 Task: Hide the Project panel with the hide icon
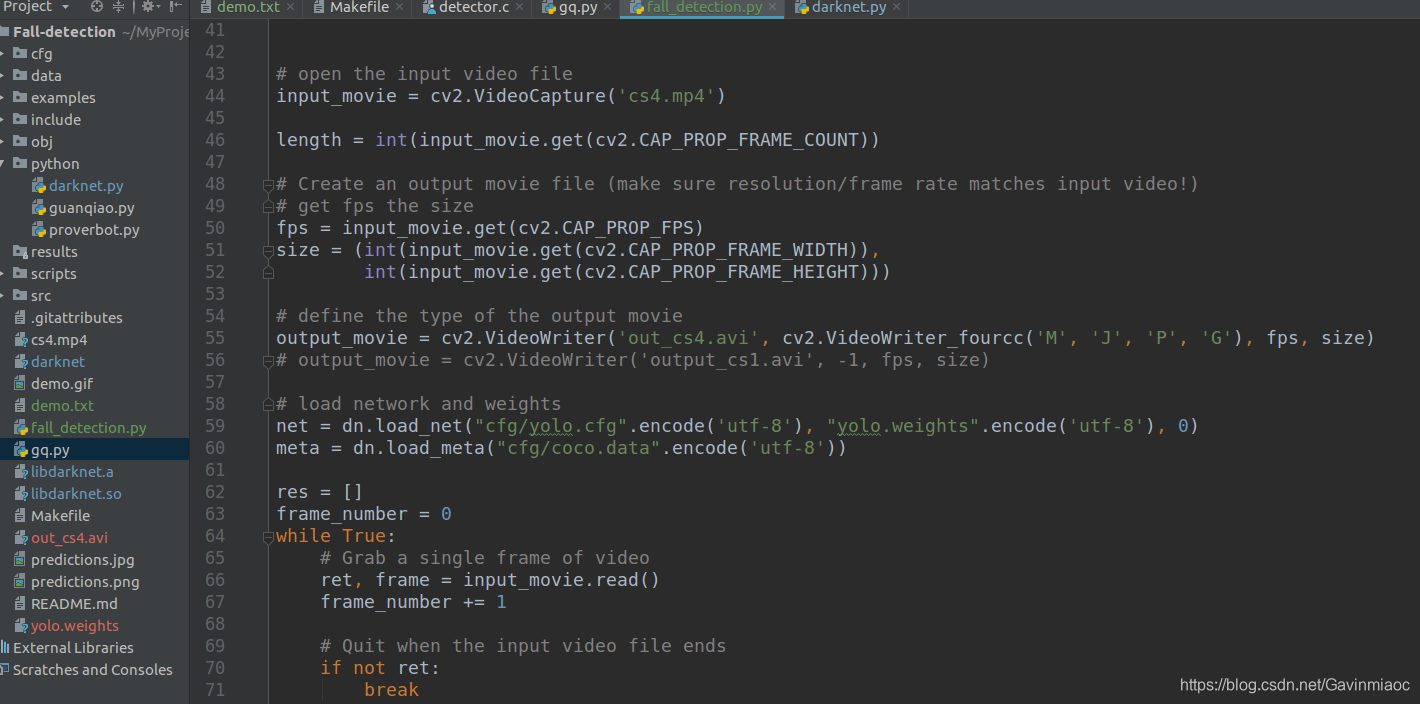175,6
